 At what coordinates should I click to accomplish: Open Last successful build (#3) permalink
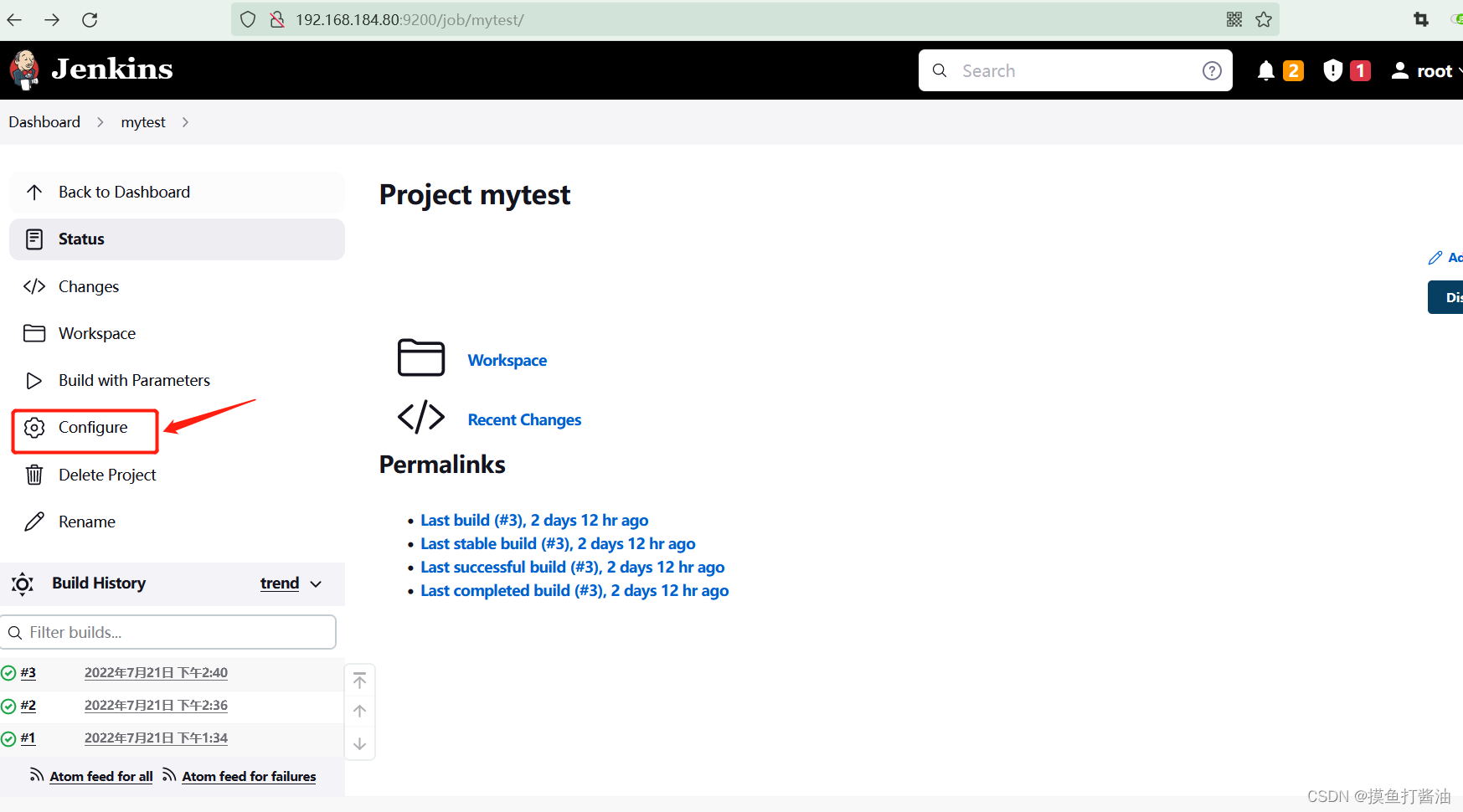pos(573,567)
